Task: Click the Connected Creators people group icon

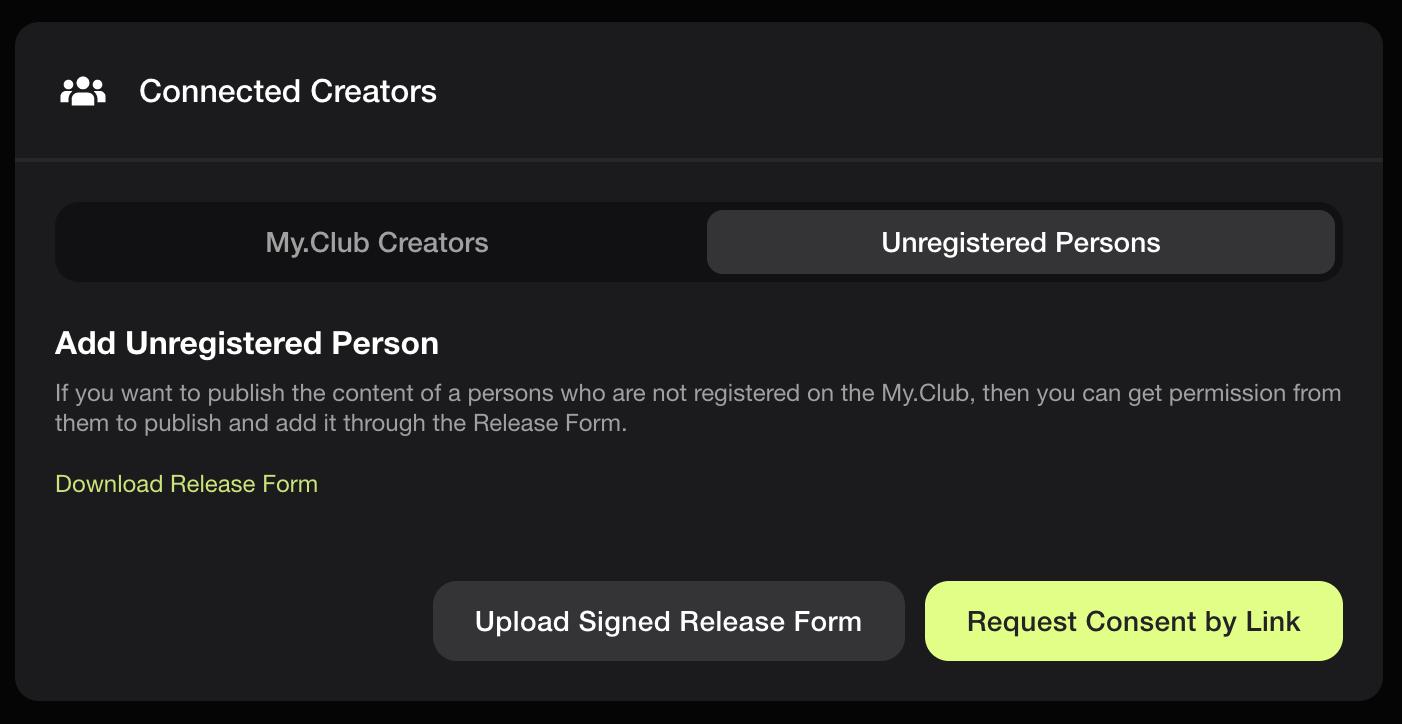Action: (x=83, y=92)
